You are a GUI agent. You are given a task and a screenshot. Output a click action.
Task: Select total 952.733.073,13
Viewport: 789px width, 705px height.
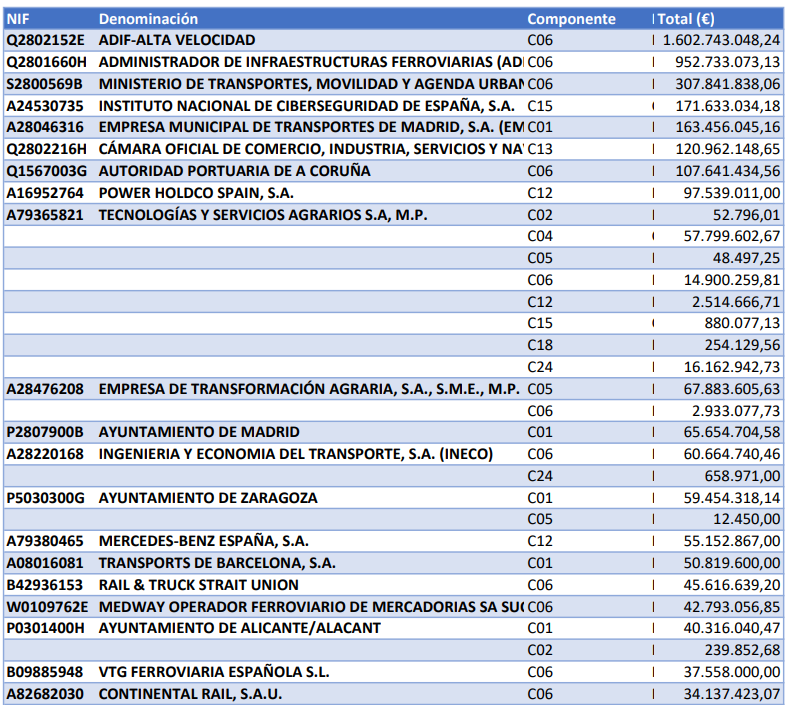pyautogui.click(x=728, y=62)
